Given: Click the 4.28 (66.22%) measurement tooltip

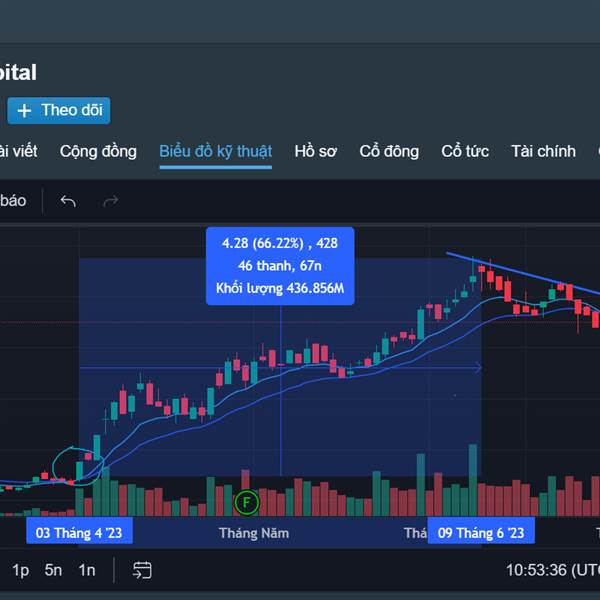Looking at the screenshot, I should click(280, 266).
